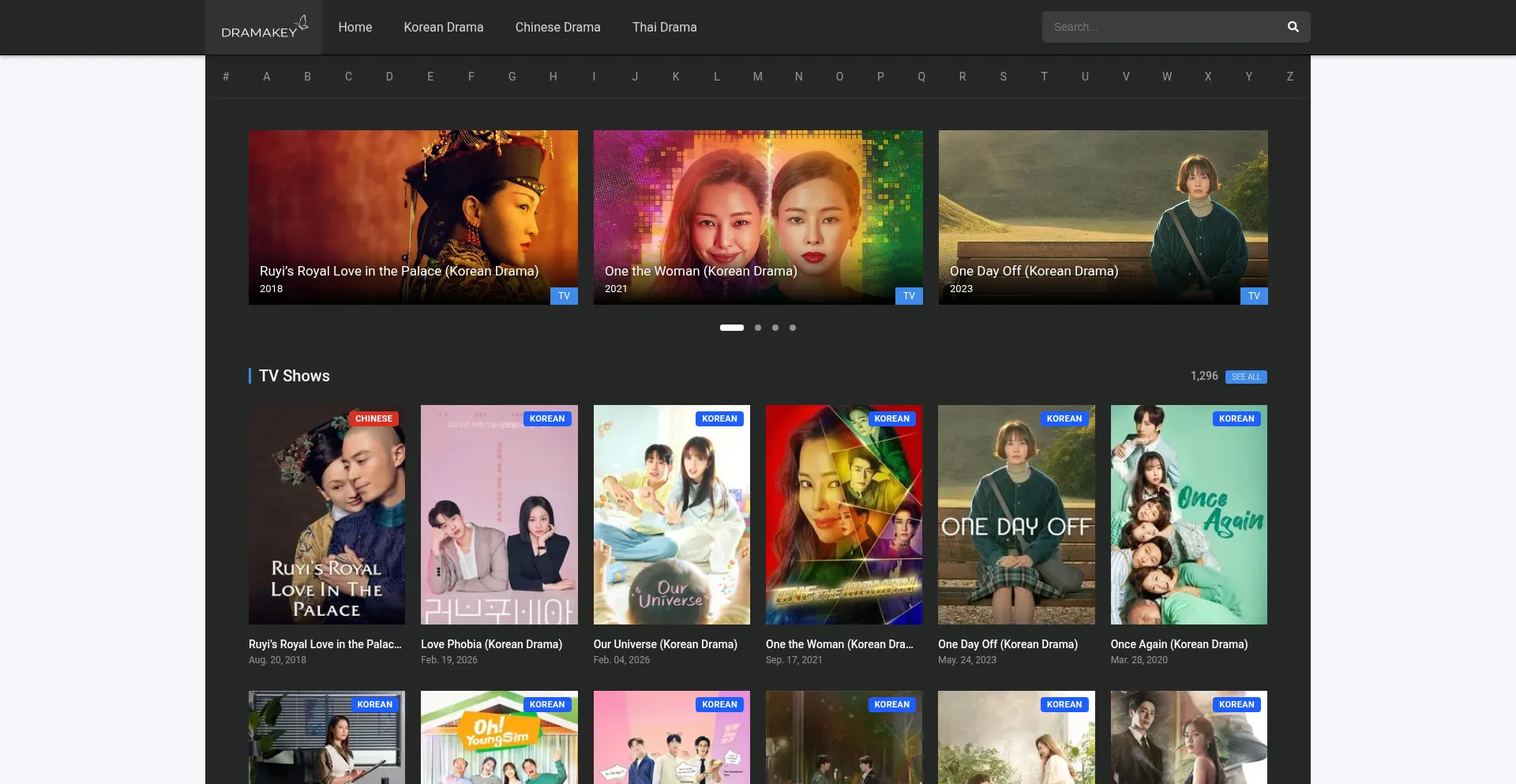Click the KOREAN badge on Once Again poster
Image resolution: width=1516 pixels, height=784 pixels.
[1236, 418]
